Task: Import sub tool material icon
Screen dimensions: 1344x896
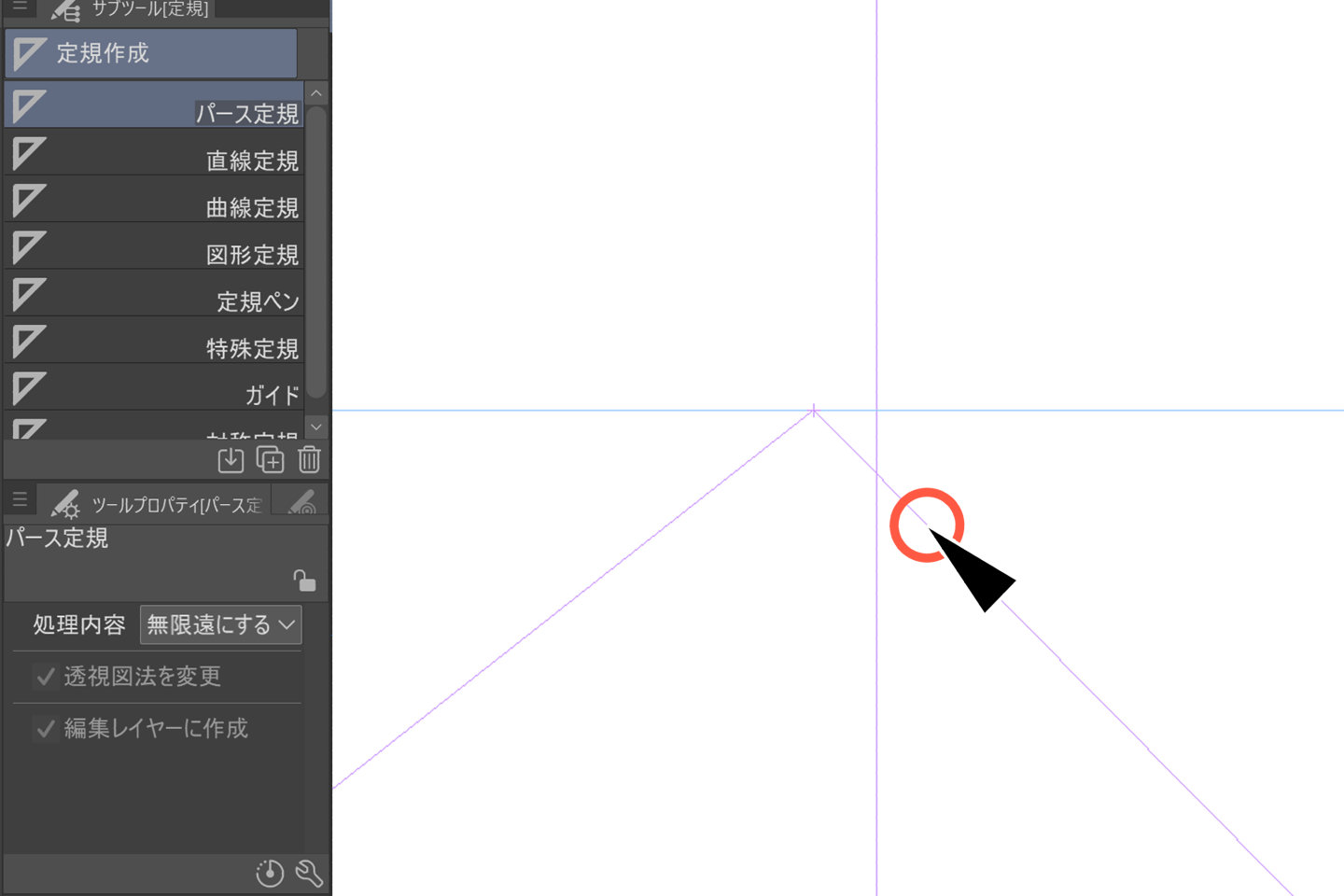Action: (231, 460)
